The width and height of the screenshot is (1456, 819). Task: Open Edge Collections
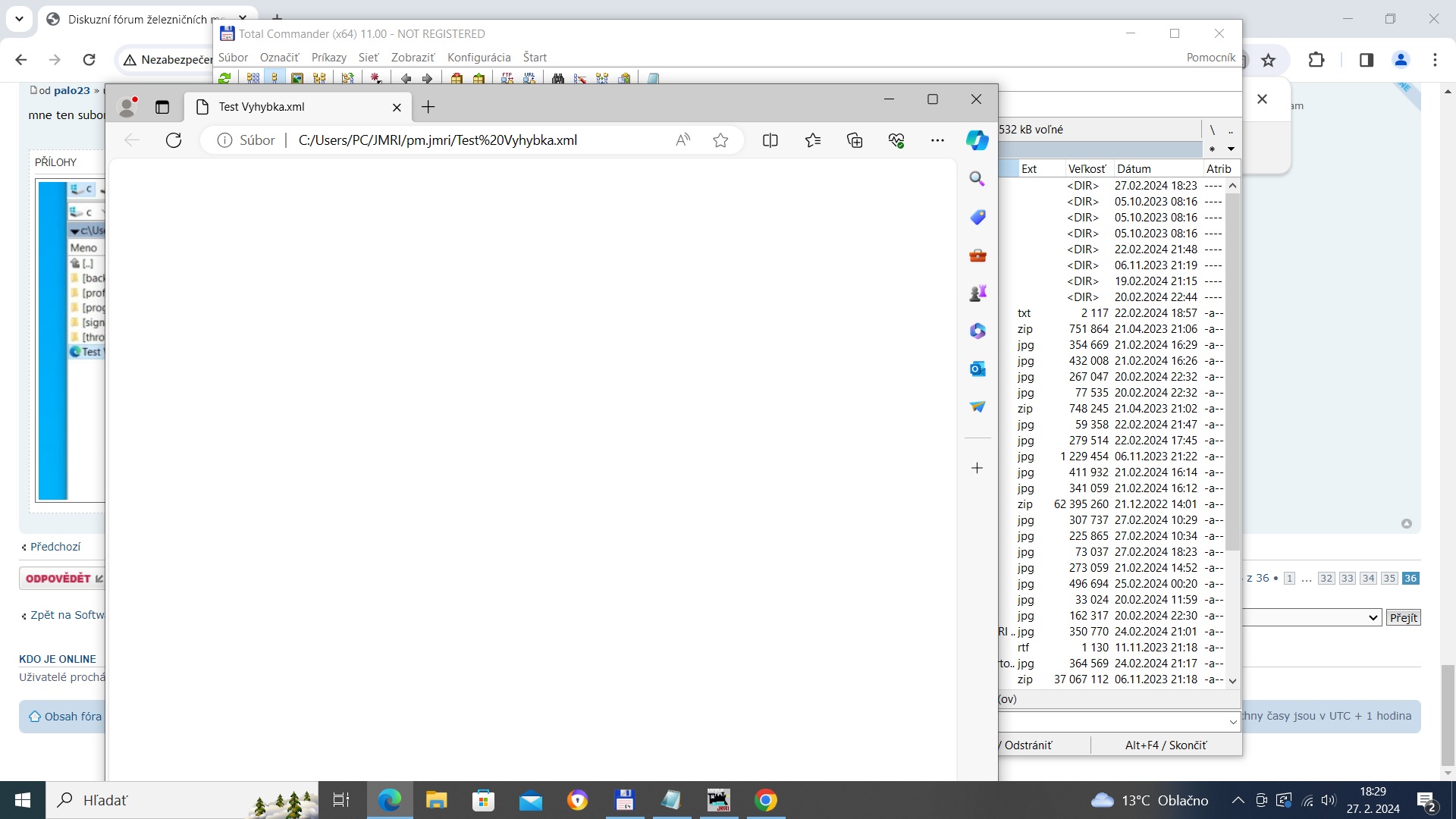tap(855, 140)
